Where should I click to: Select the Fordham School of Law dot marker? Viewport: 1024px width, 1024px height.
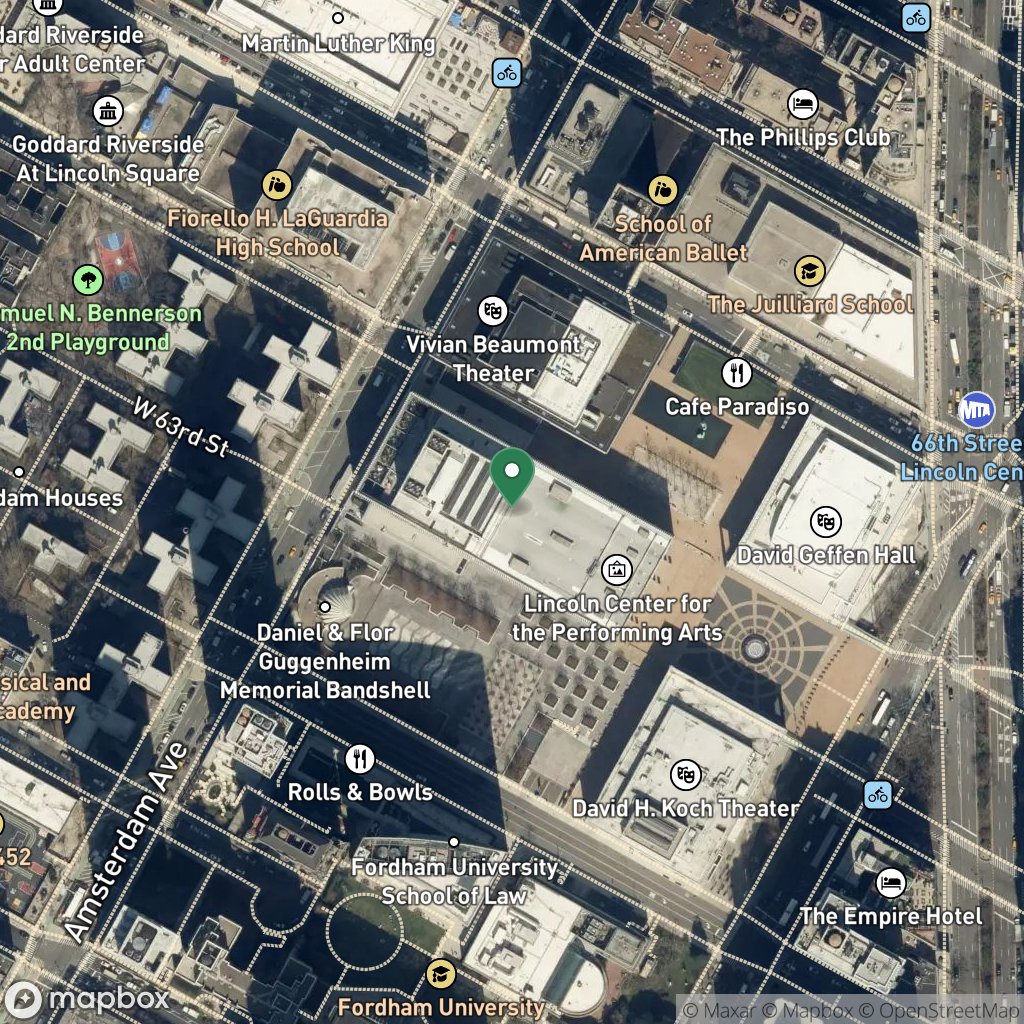coord(454,842)
